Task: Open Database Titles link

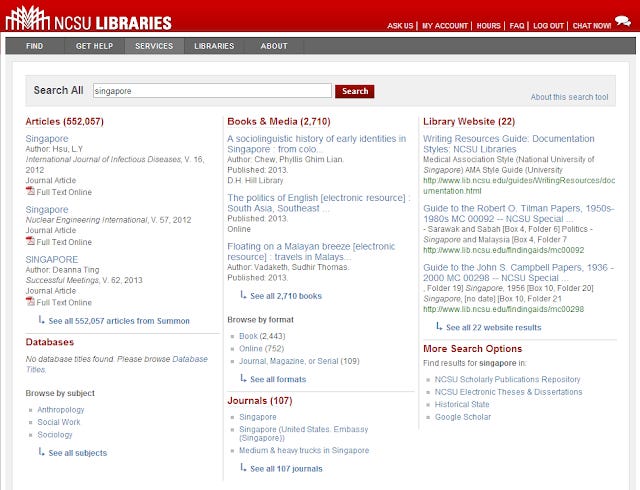Action: coord(117,364)
